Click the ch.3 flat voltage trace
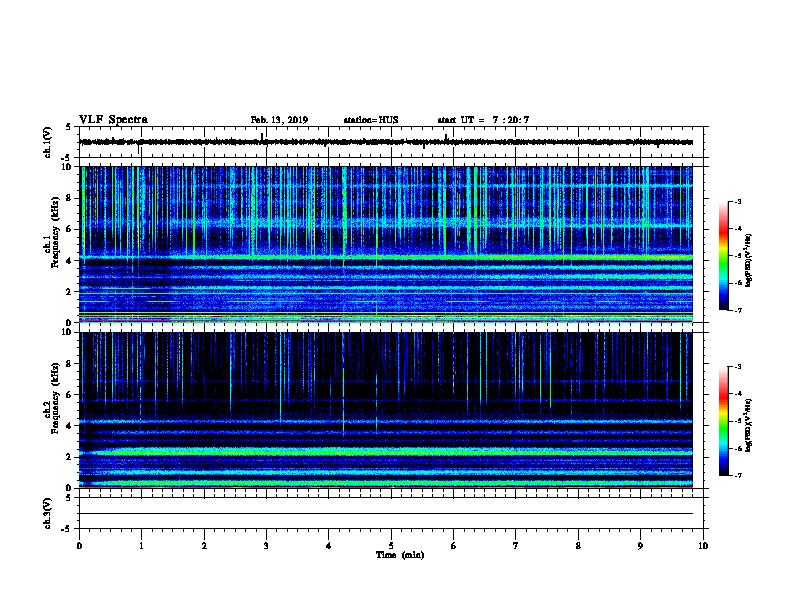Screen dimensions: 792x612 pyautogui.click(x=386, y=514)
